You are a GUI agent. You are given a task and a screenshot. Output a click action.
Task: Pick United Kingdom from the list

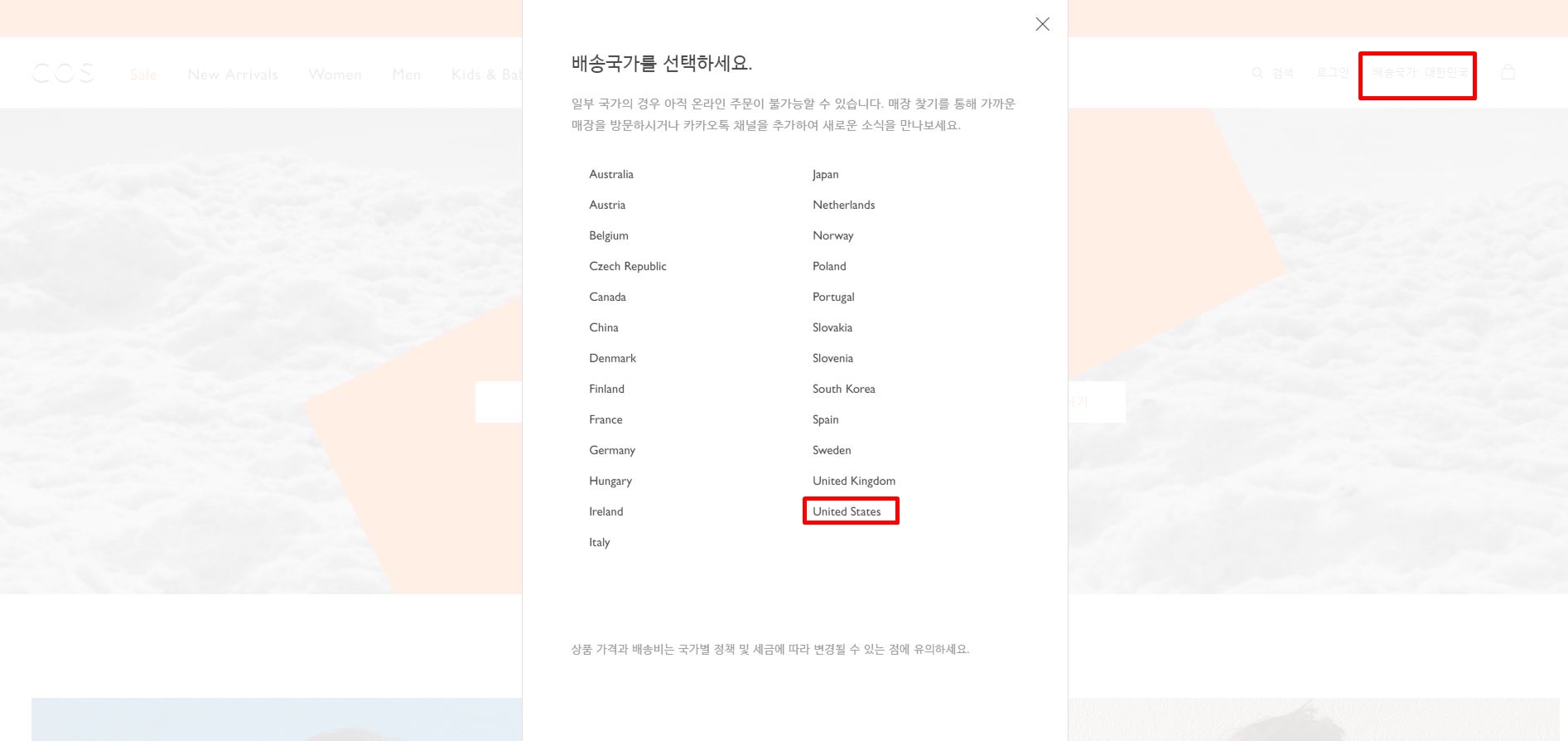(854, 481)
